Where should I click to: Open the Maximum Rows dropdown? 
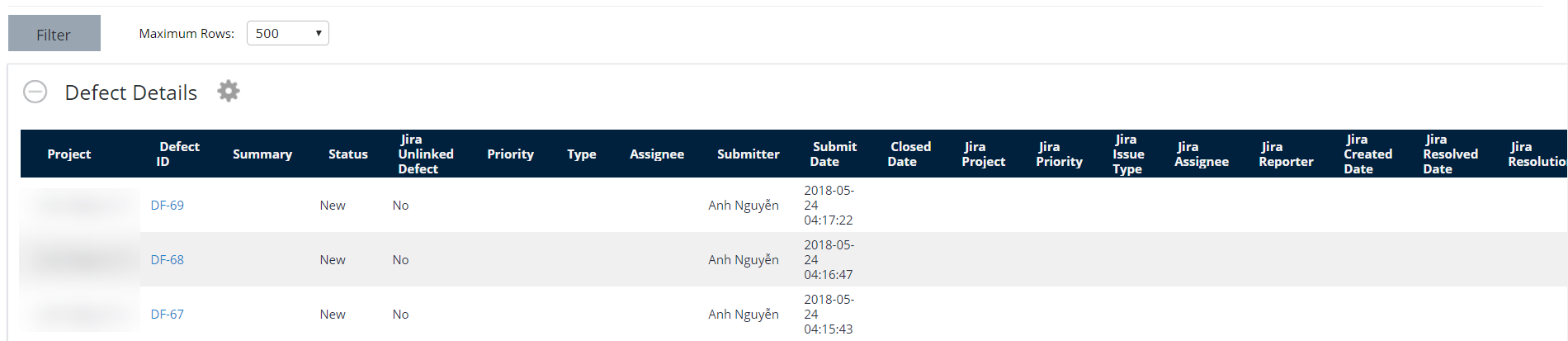point(287,33)
